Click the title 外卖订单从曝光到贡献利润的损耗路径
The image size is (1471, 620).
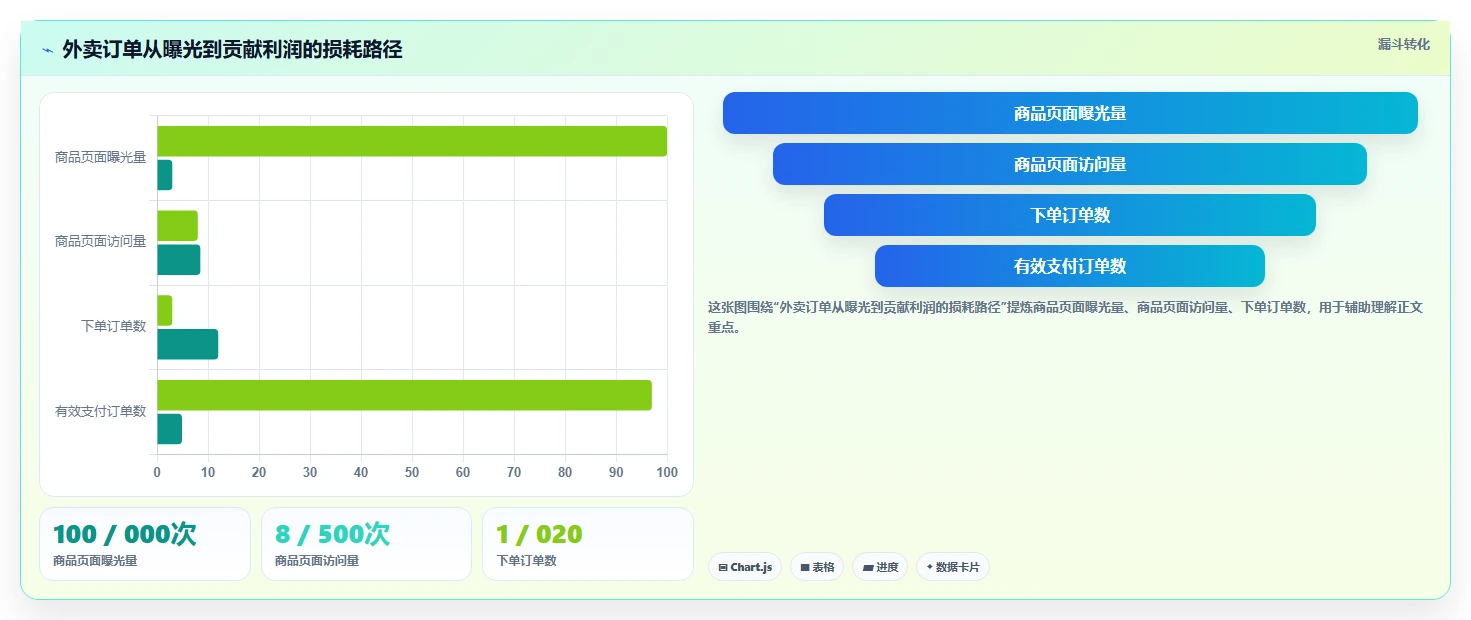[232, 49]
